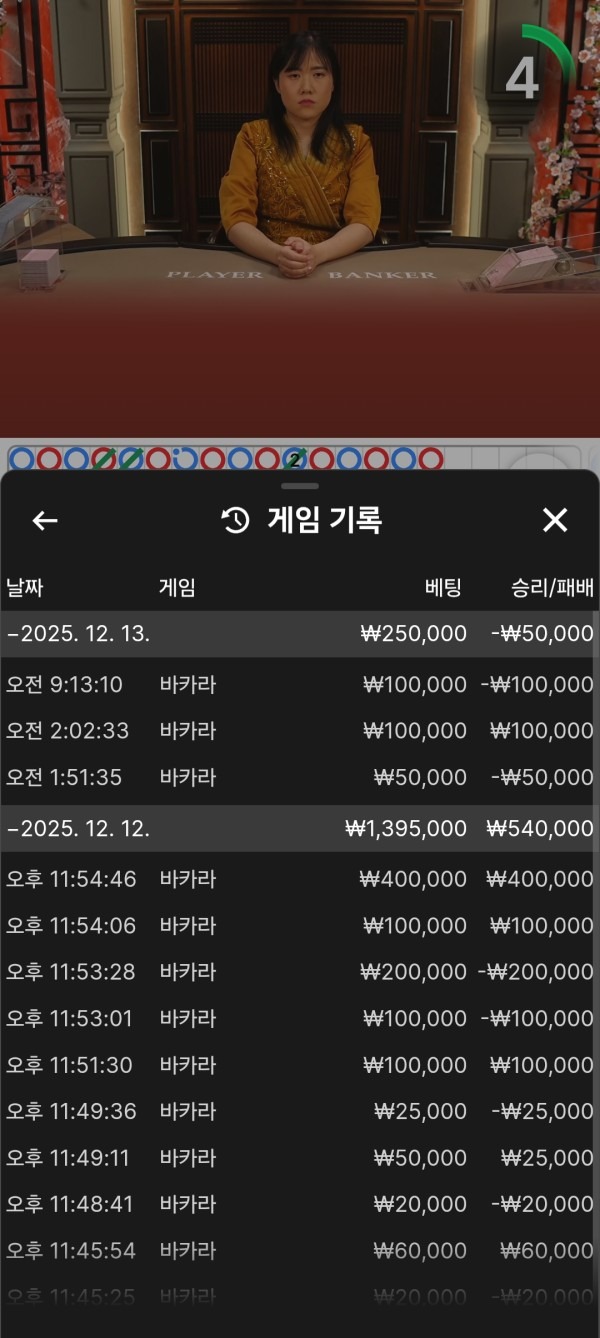Viewport: 600px width, 1338px height.
Task: Click the history clock icon beside 게임 기록
Action: tap(235, 520)
